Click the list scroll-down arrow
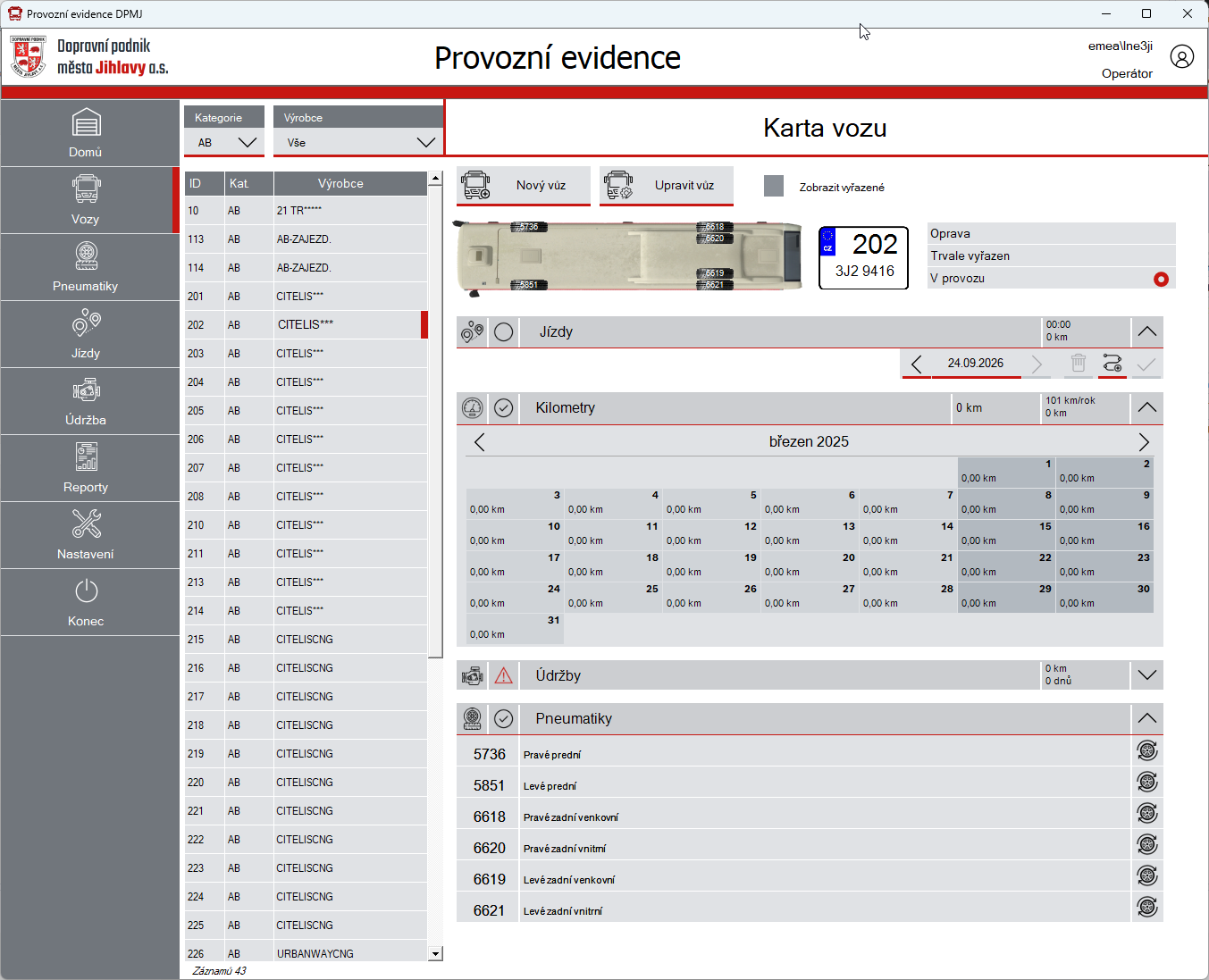Image resolution: width=1209 pixels, height=980 pixels. (x=435, y=954)
